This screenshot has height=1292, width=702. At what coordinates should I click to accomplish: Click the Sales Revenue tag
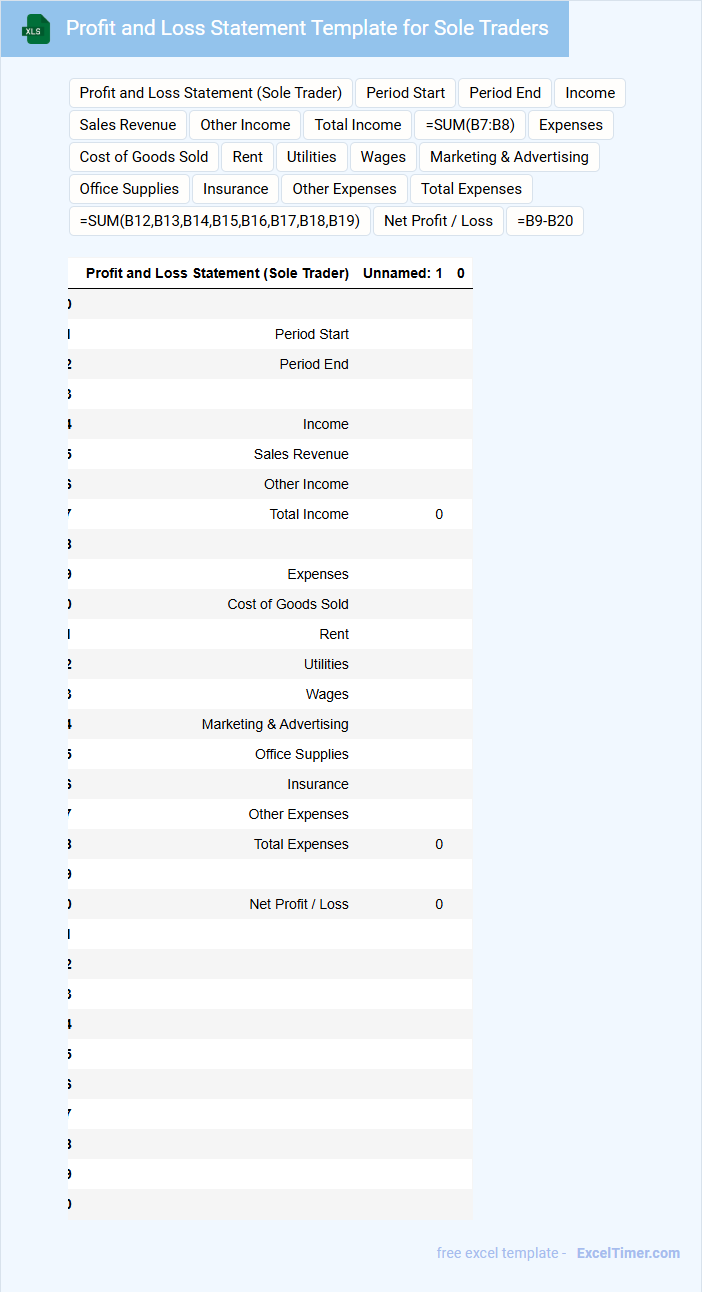[127, 125]
